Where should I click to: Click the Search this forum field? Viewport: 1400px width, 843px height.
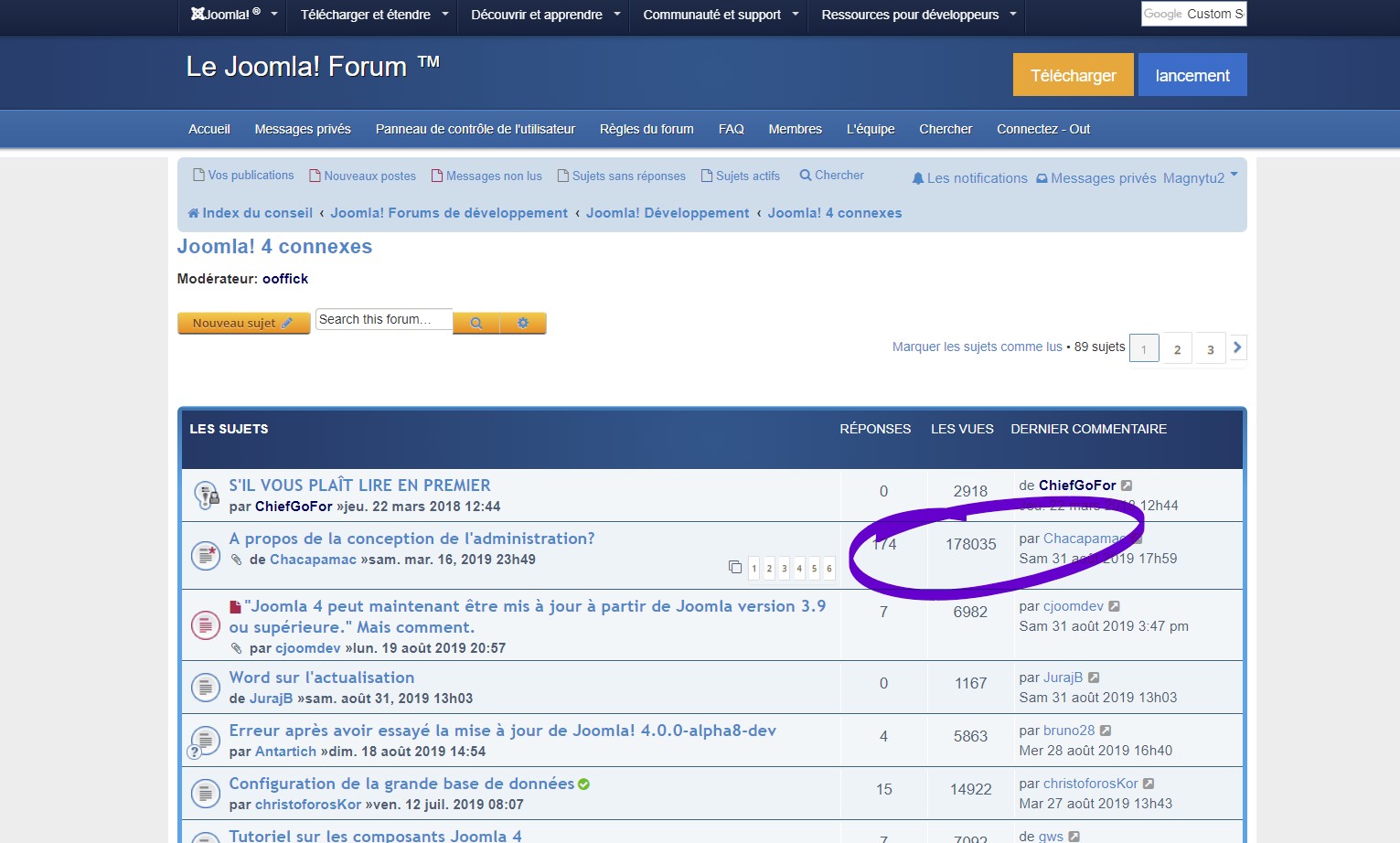pos(384,319)
